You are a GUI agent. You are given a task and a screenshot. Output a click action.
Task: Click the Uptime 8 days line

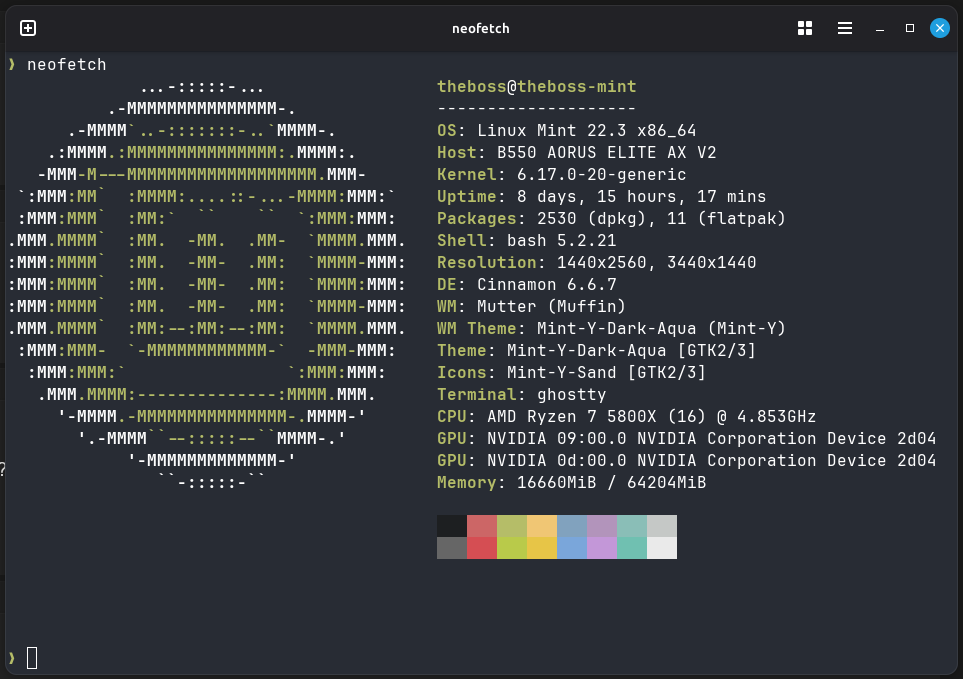tap(602, 197)
